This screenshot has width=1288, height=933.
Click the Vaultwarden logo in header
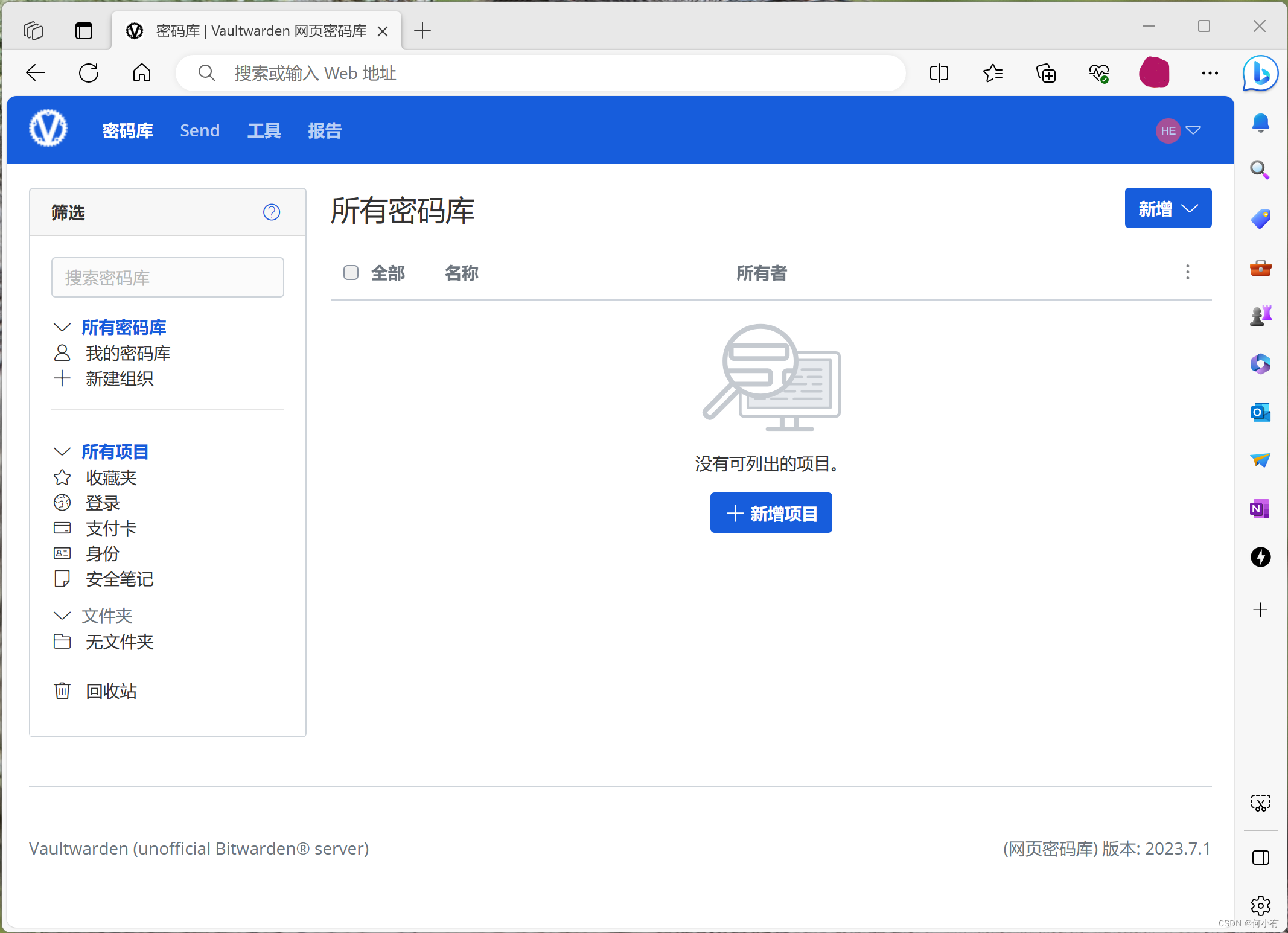click(48, 129)
